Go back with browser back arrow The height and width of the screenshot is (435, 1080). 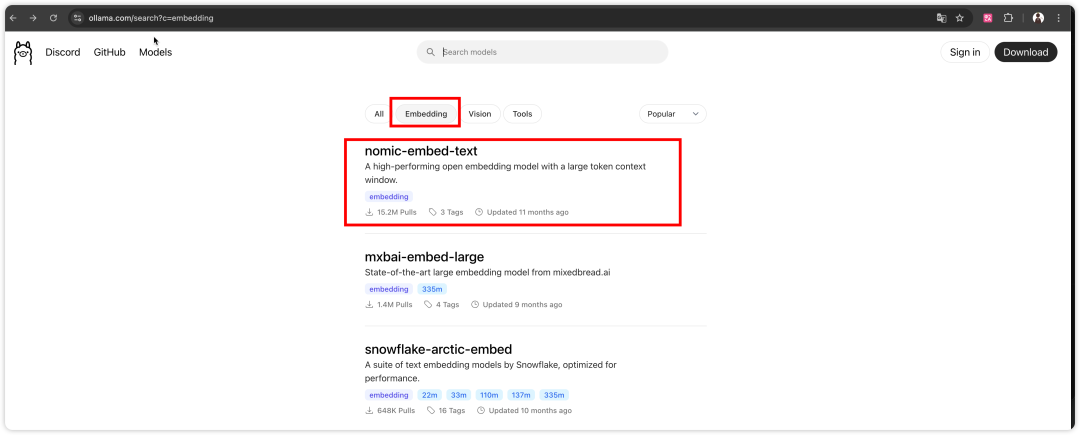13,18
